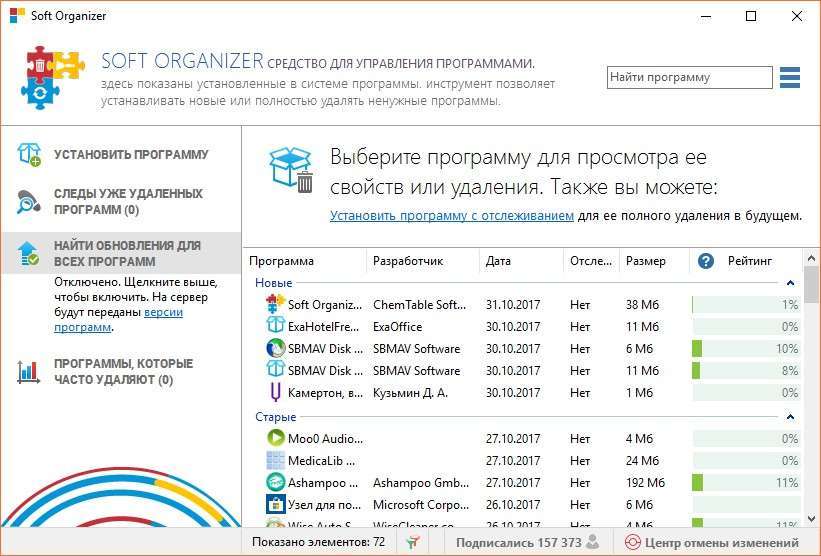Click the MedicaLib grid icon
Screen dimensions: 821x556
(275, 460)
